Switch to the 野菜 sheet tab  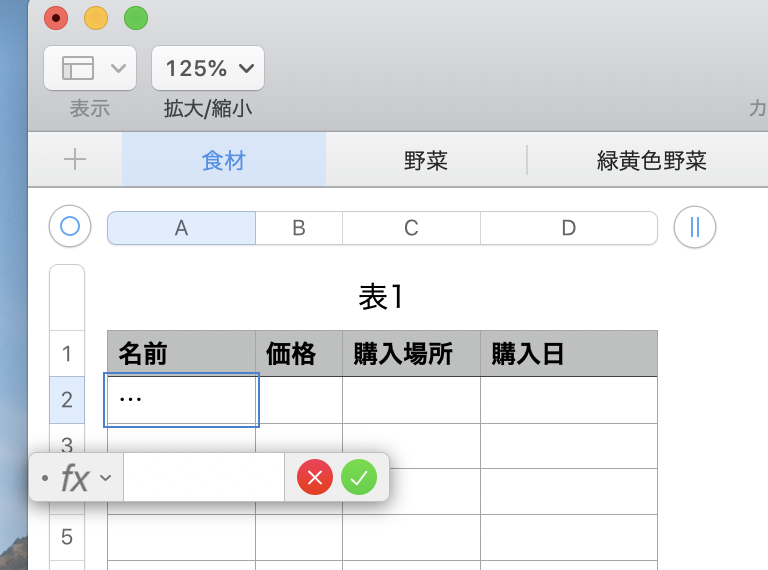[426, 160]
